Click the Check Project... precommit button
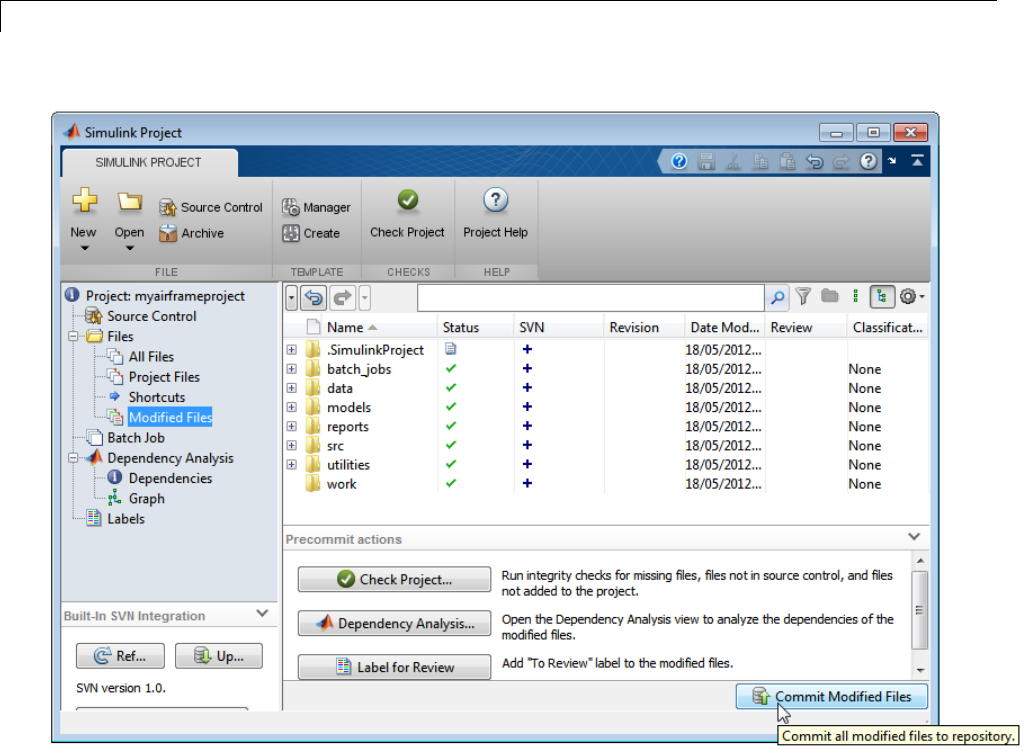The height and width of the screenshot is (751, 1024). pos(394,579)
